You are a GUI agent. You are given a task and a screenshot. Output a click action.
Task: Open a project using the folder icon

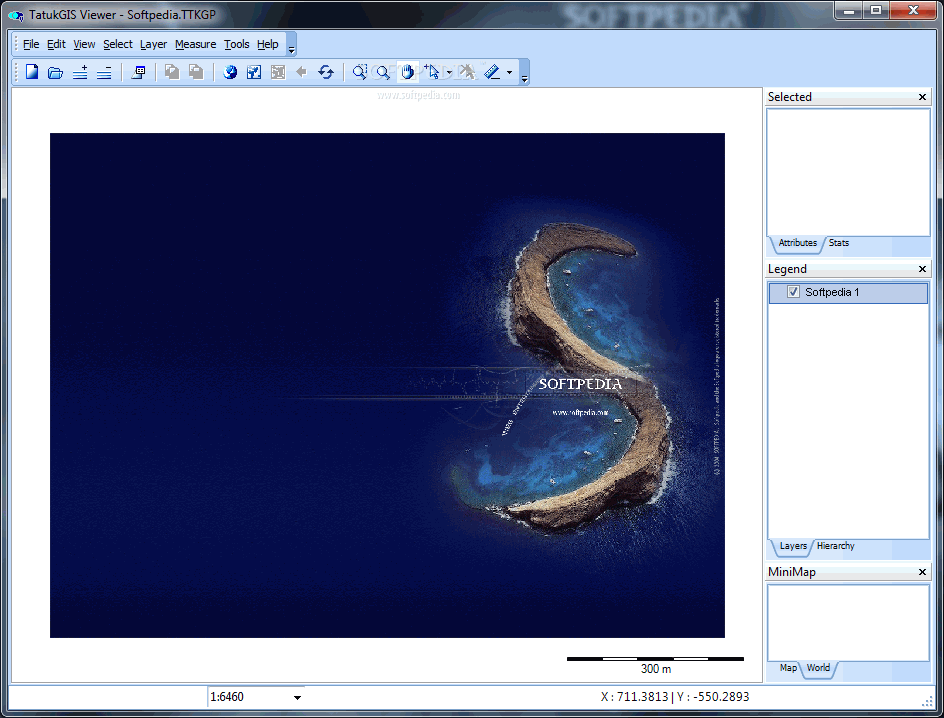(x=55, y=73)
